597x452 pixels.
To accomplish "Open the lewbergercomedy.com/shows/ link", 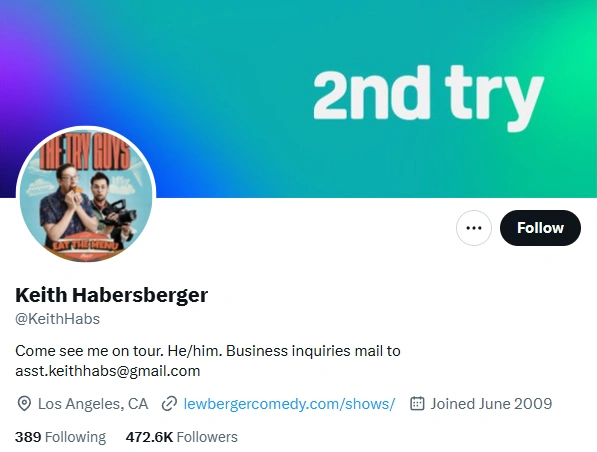I will click(x=289, y=404).
